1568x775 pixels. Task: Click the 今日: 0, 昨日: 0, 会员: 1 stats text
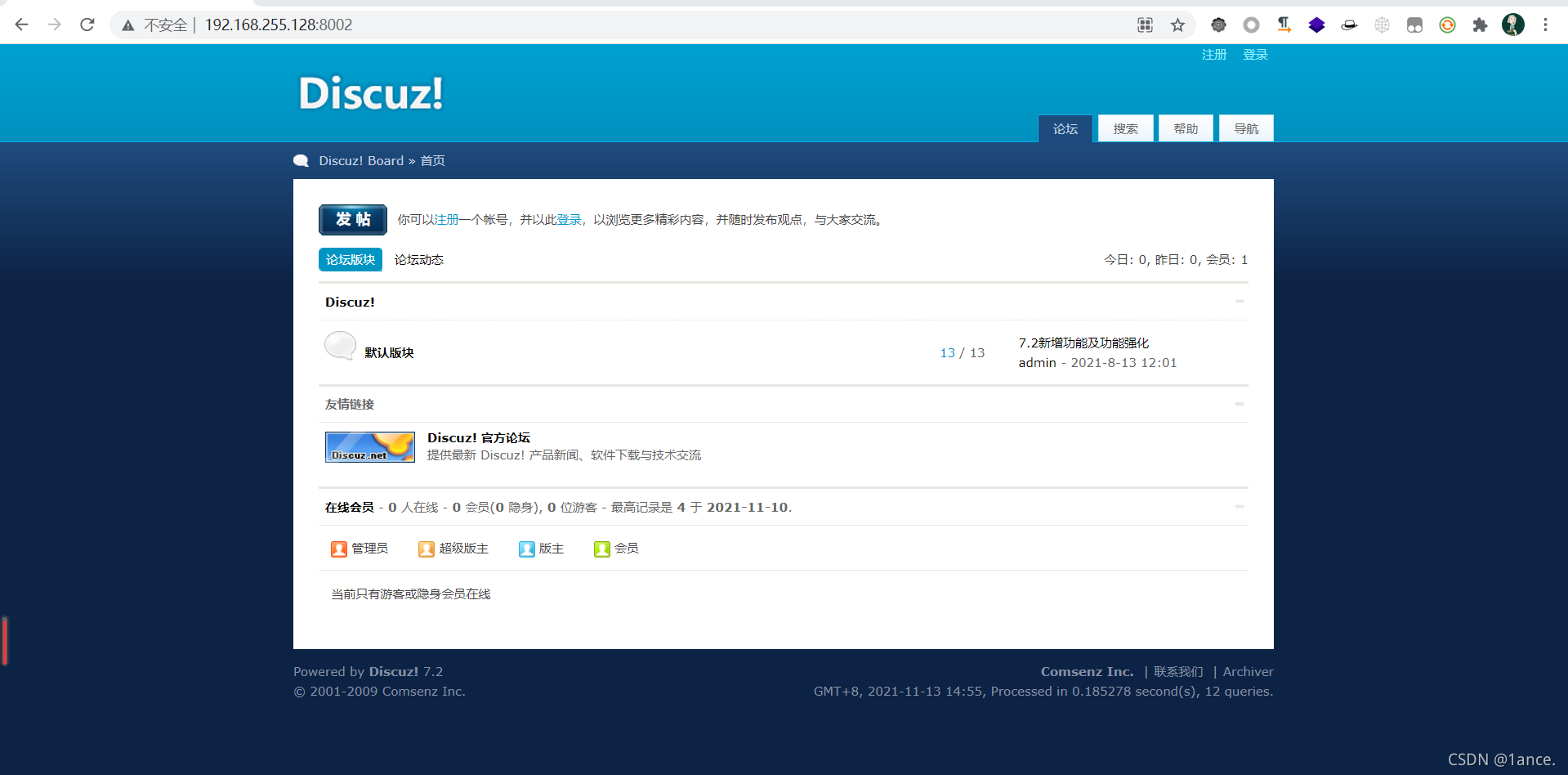coord(1176,260)
